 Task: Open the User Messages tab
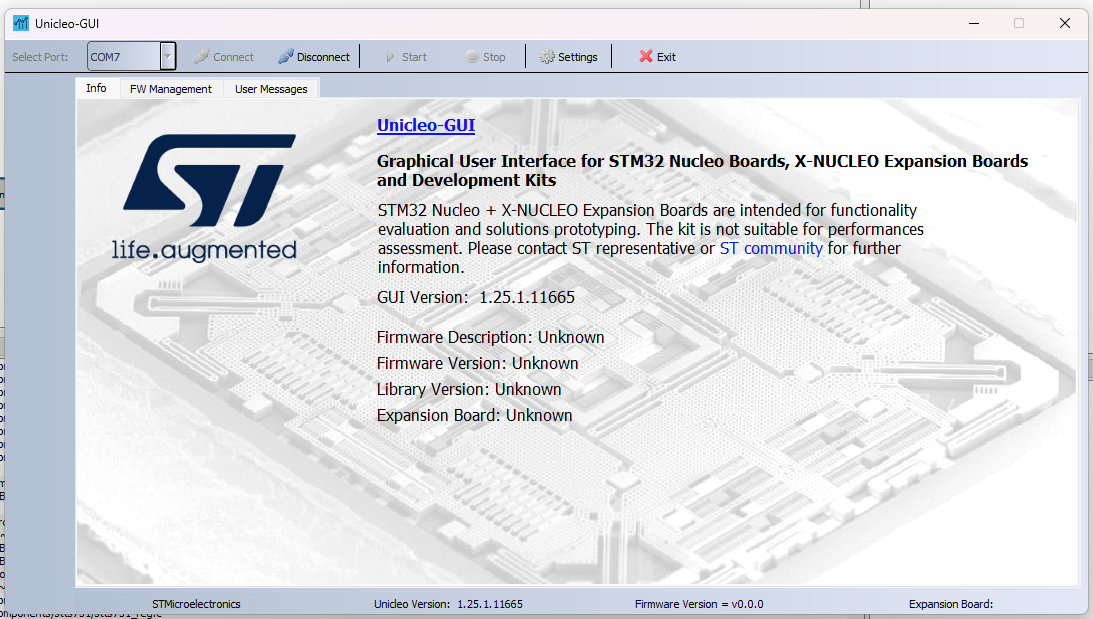(271, 88)
